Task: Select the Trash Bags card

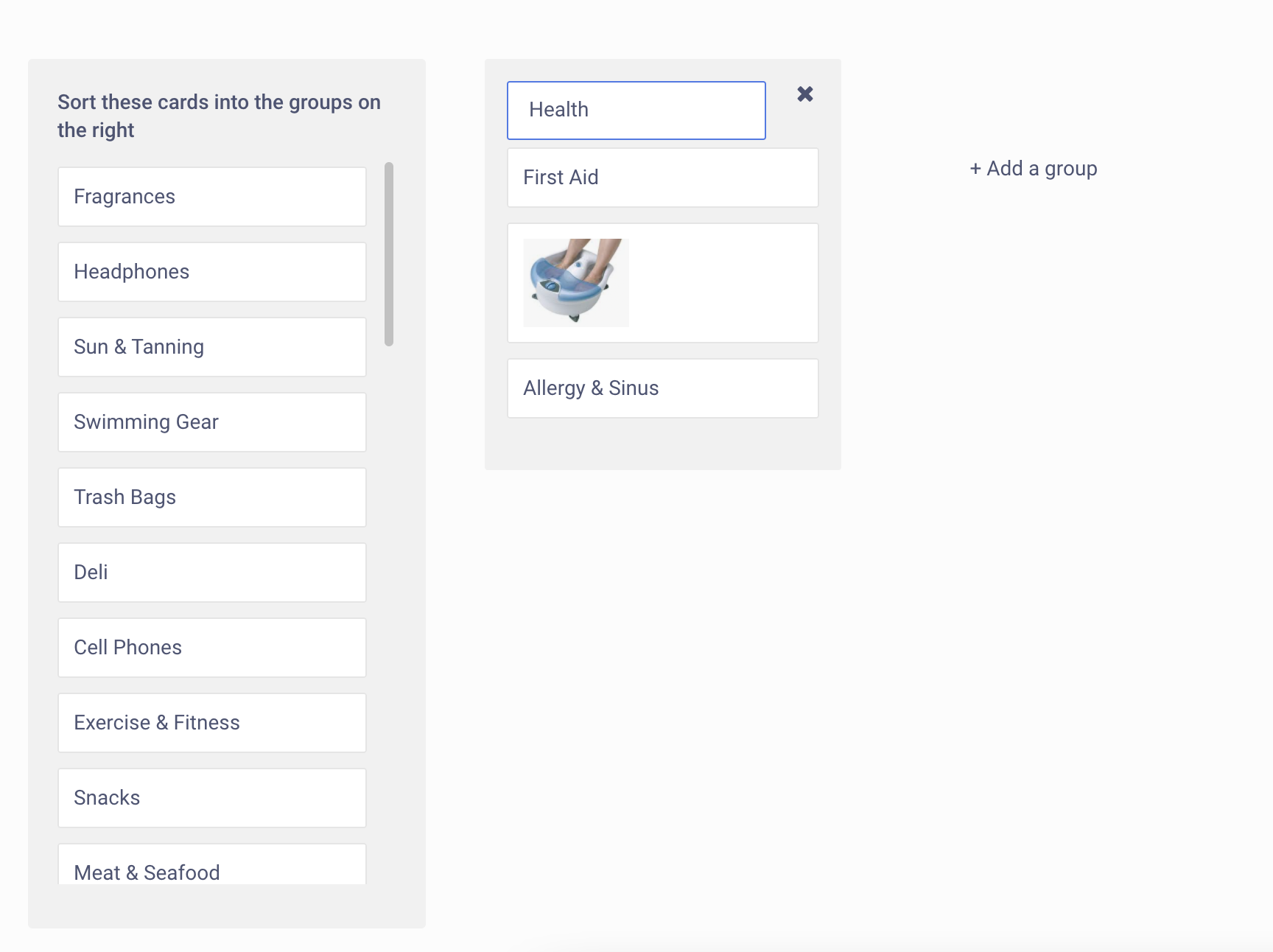Action: pyautogui.click(x=212, y=497)
